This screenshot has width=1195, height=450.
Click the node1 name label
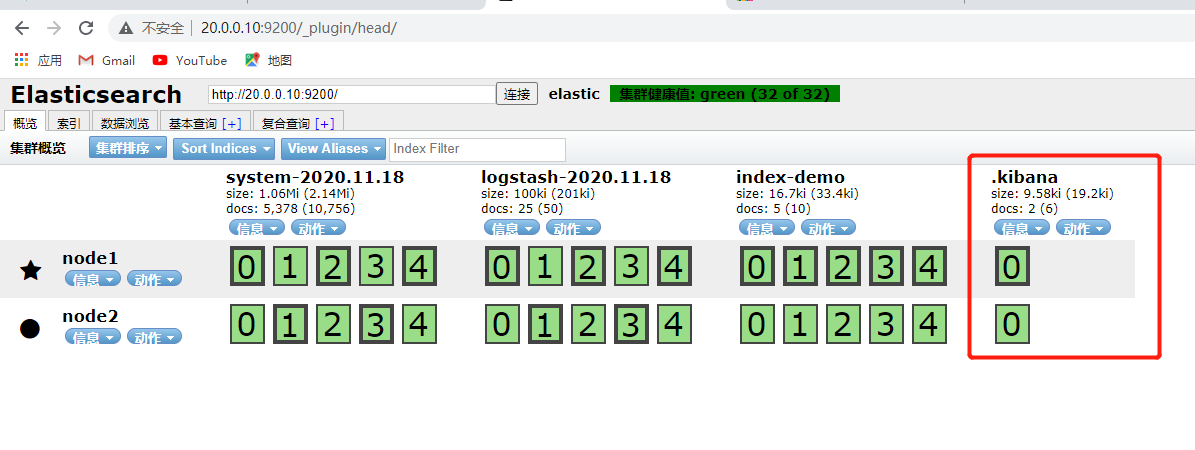91,258
